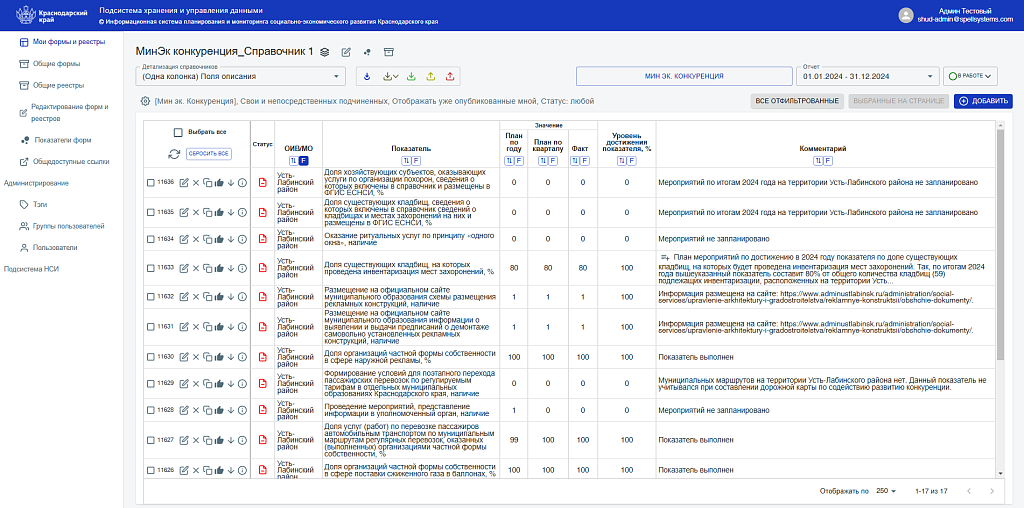The image size is (1024, 508).
Task: Select checkbox for row 11630
Action: (151, 357)
